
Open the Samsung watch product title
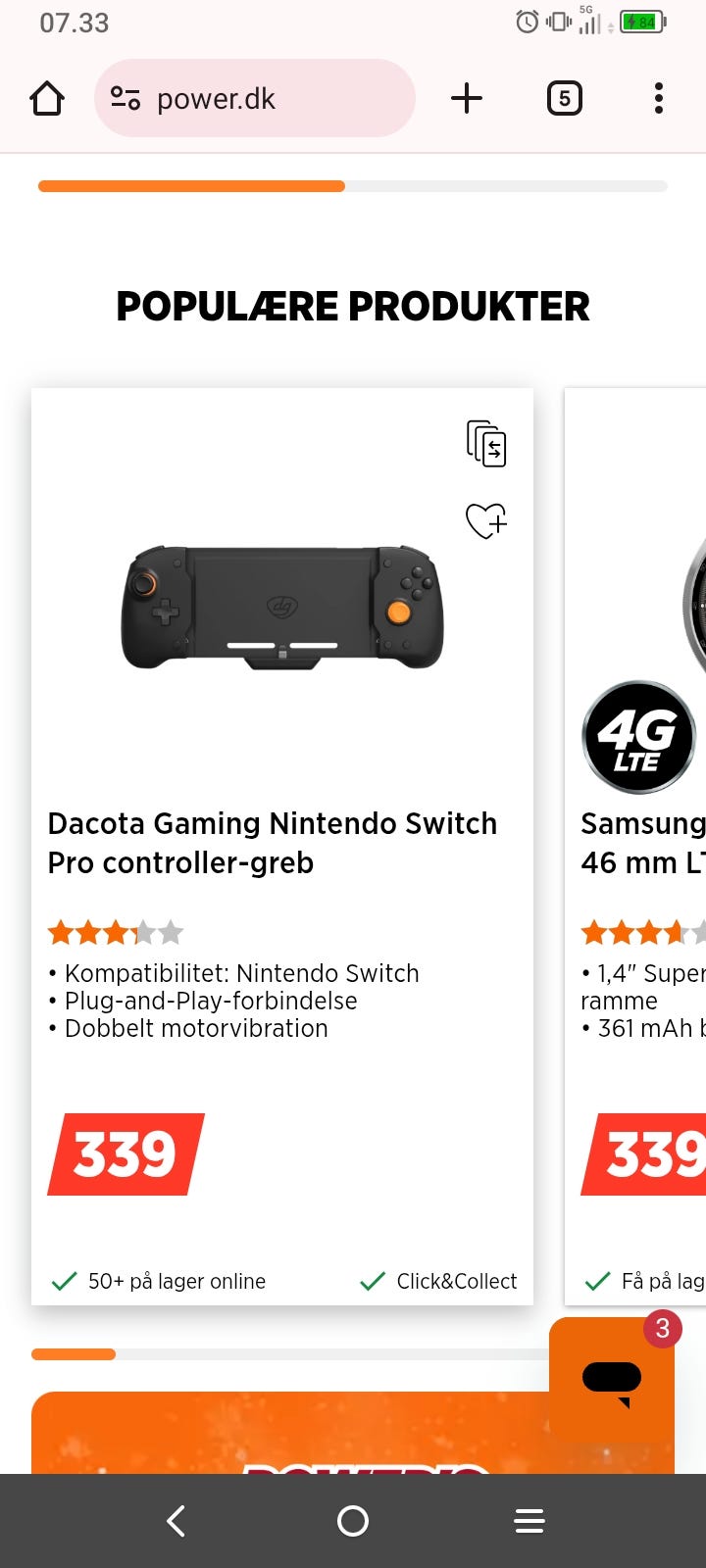click(642, 843)
